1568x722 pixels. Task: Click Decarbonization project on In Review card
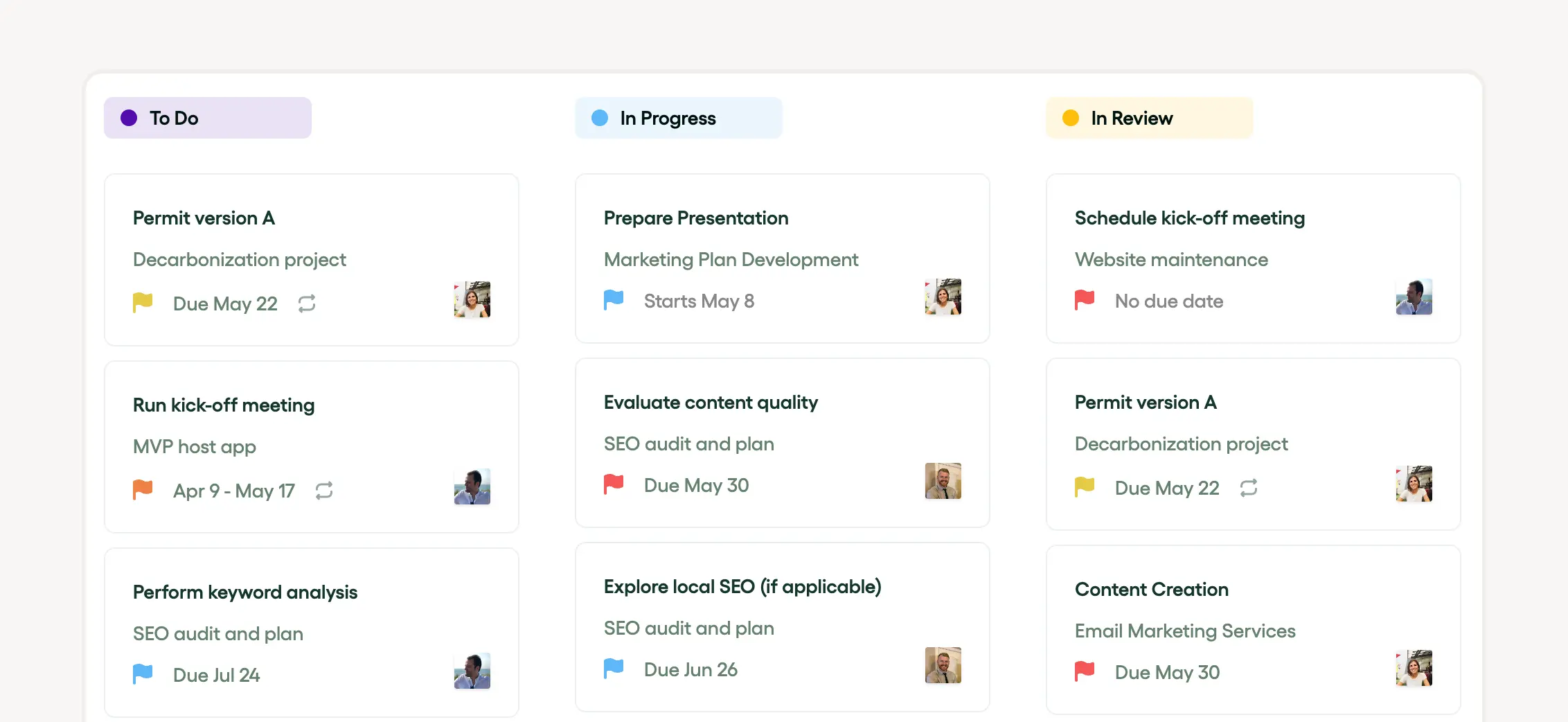pos(1182,444)
